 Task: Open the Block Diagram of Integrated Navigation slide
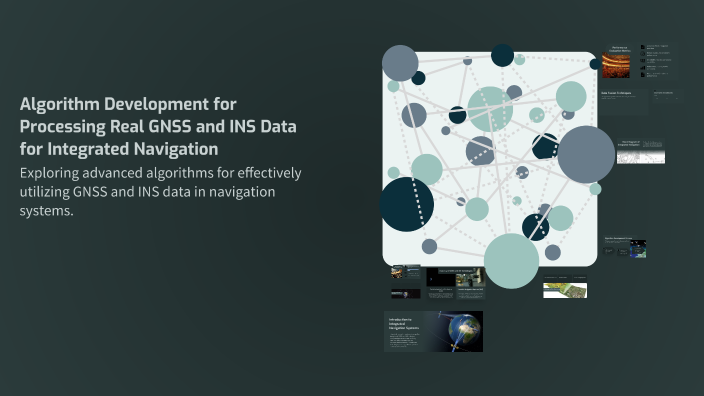641,152
